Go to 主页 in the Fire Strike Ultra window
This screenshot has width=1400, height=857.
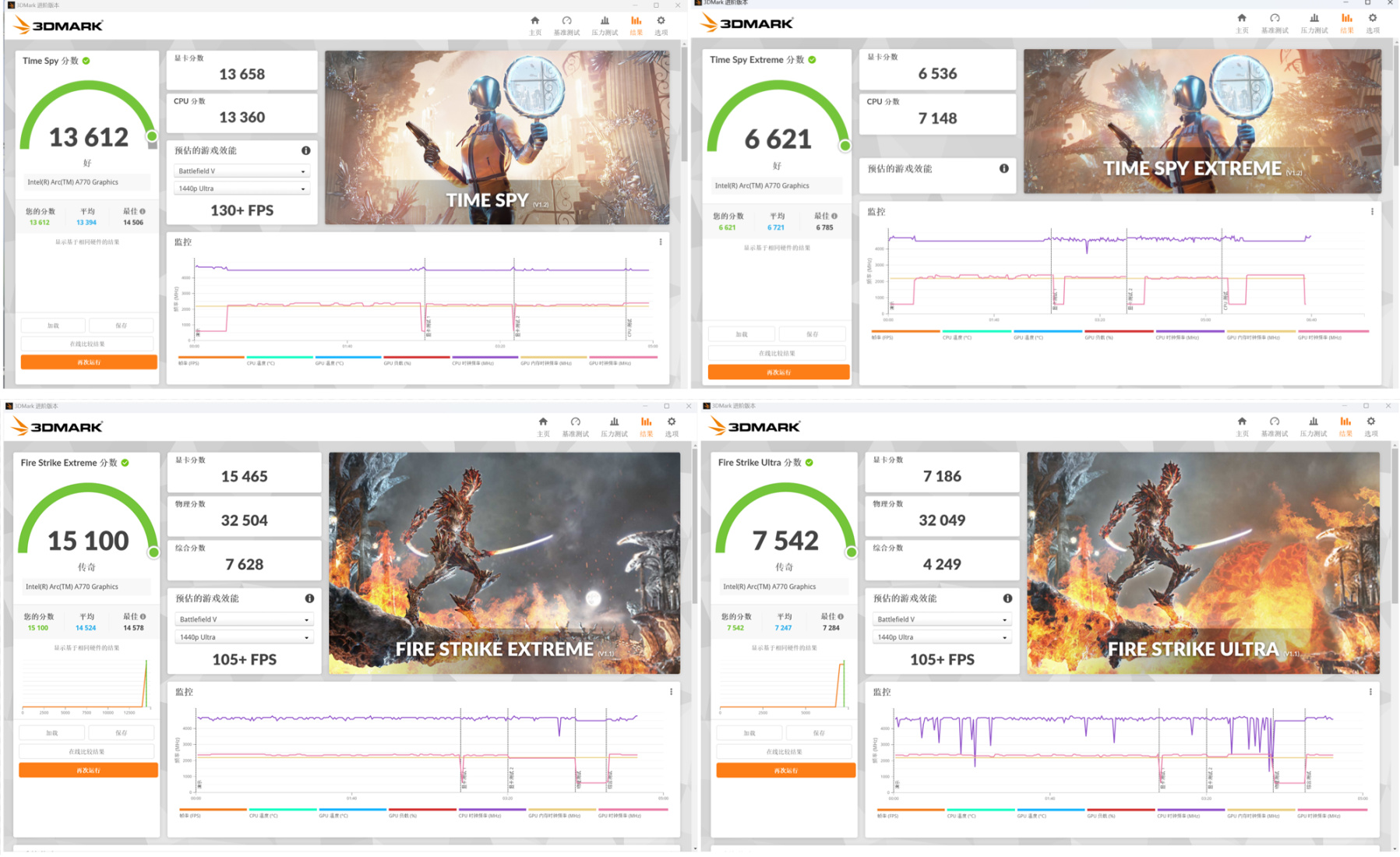[1242, 427]
